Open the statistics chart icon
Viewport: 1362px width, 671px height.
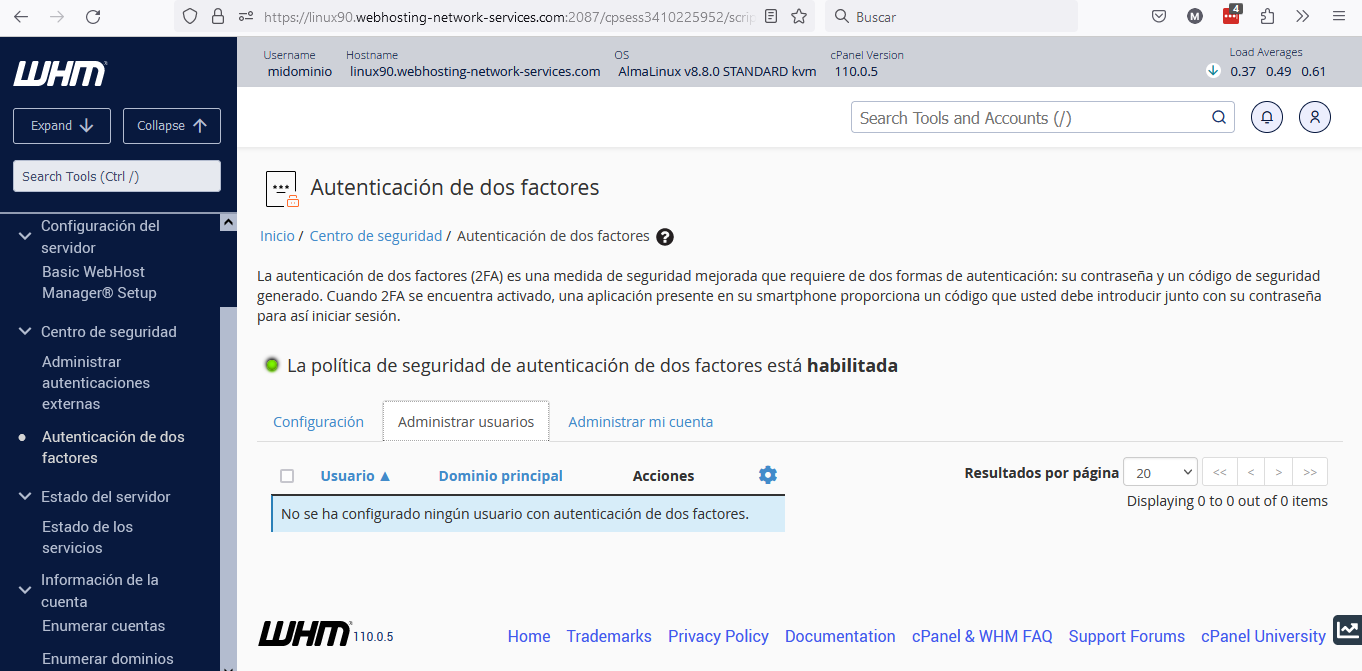coord(1347,630)
